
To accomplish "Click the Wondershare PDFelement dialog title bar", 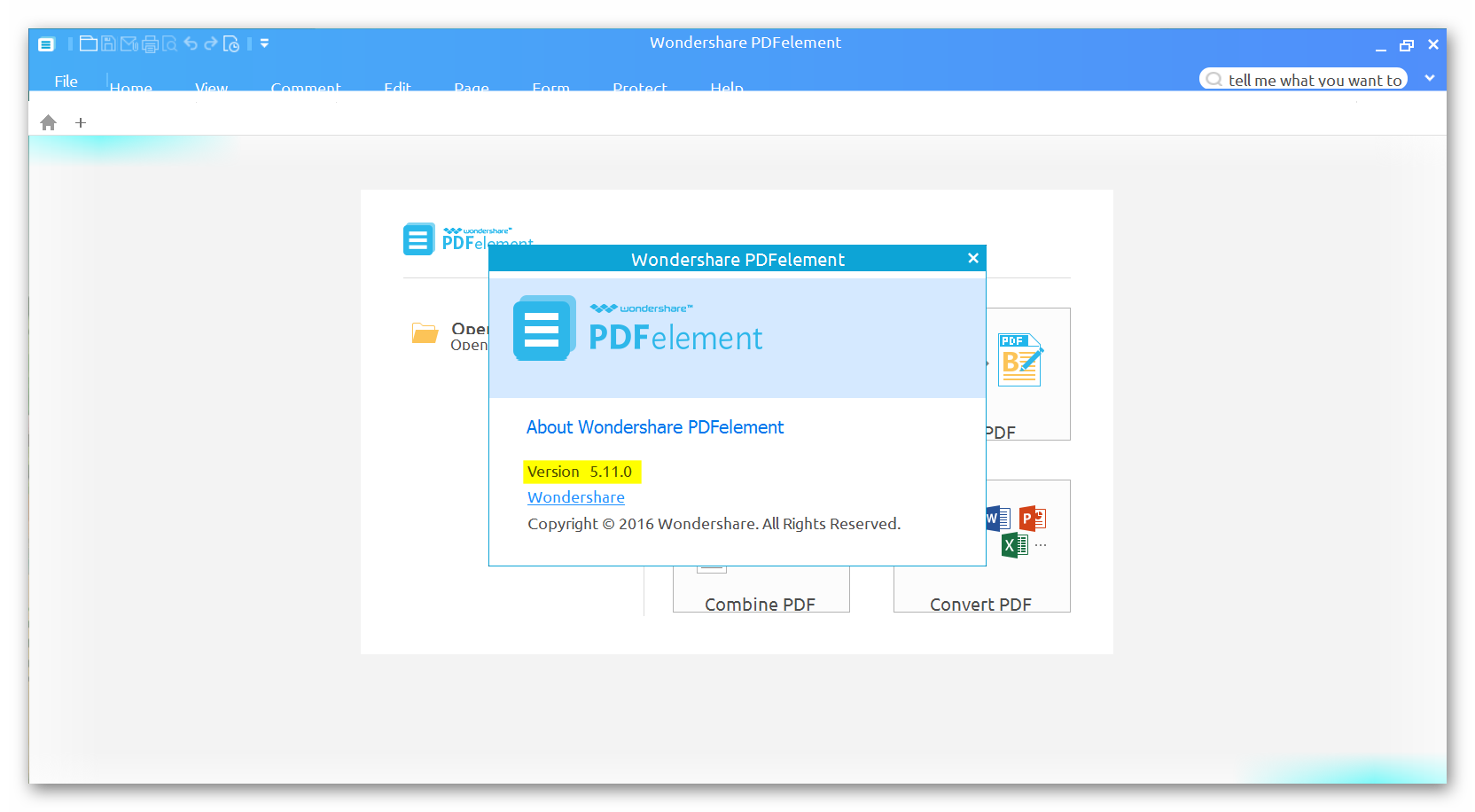I will tap(737, 259).
